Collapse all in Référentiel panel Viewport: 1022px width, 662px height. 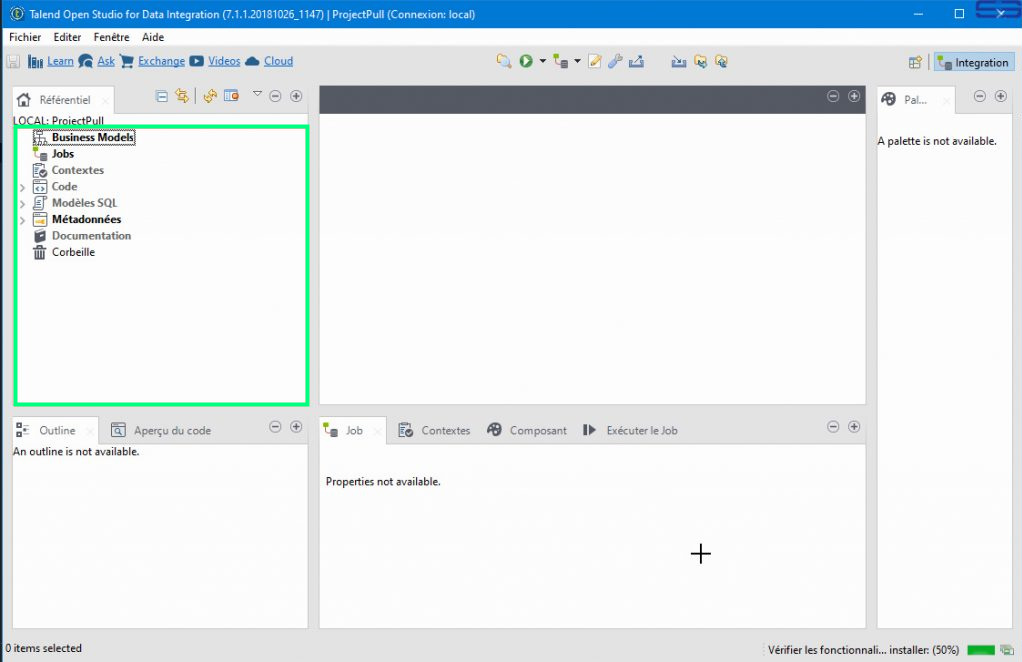coord(162,96)
